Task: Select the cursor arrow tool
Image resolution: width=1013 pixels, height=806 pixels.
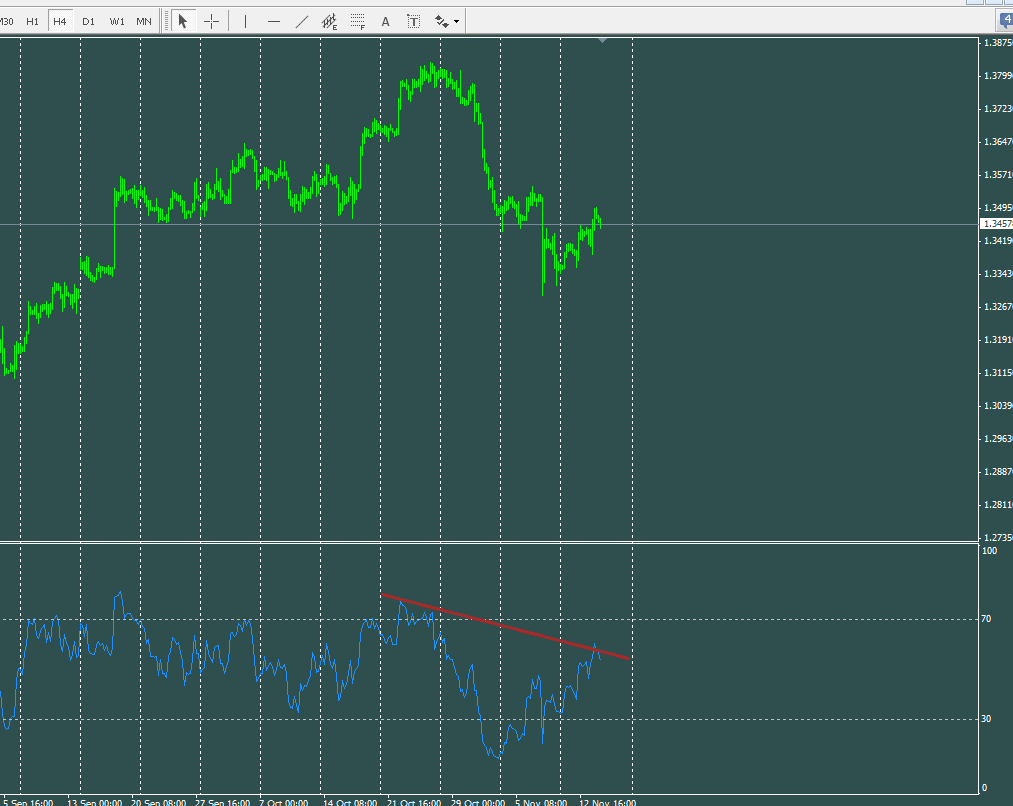Action: tap(183, 21)
